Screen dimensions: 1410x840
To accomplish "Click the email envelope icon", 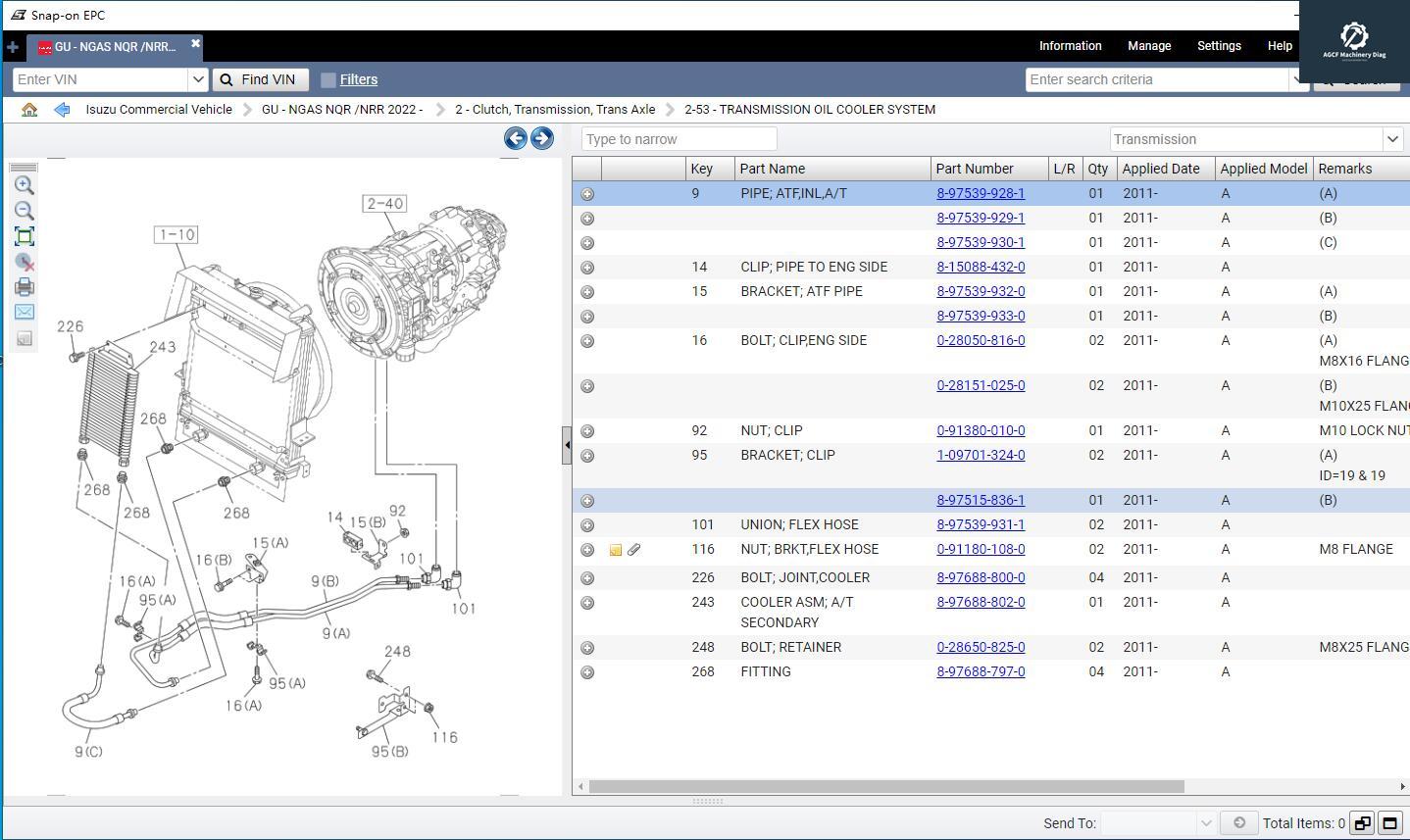I will 25,312.
